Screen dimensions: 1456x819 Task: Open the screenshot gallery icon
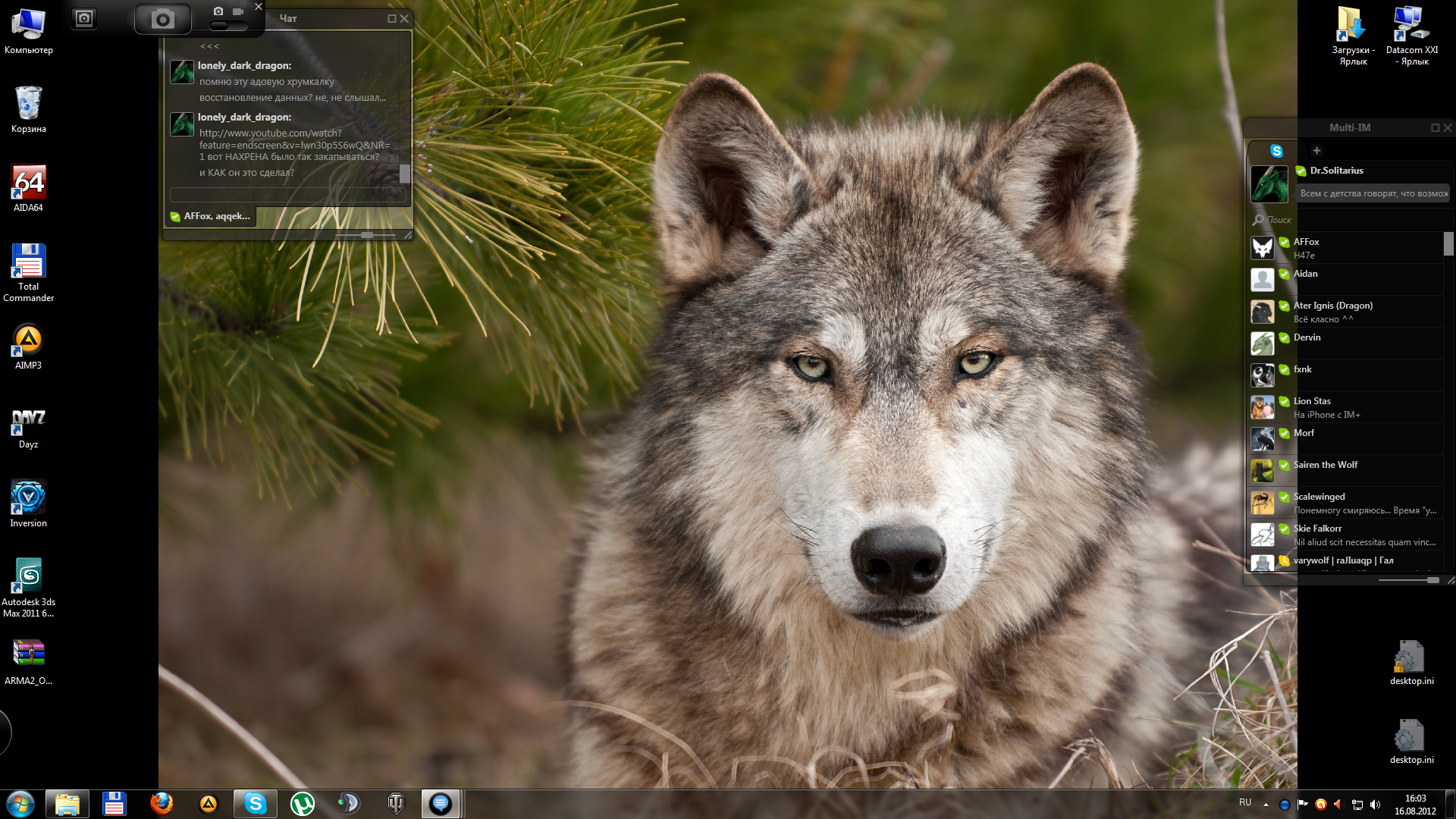click(x=84, y=18)
